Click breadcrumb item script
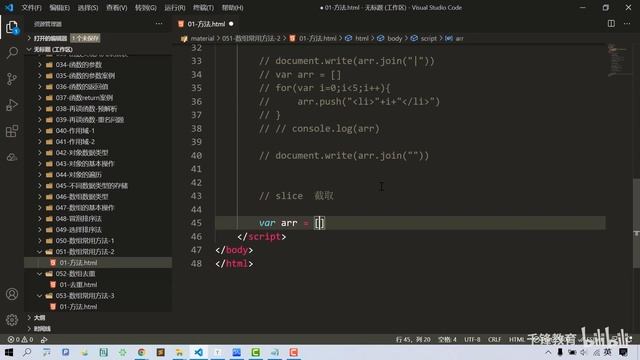This screenshot has height=360, width=640. (x=429, y=38)
